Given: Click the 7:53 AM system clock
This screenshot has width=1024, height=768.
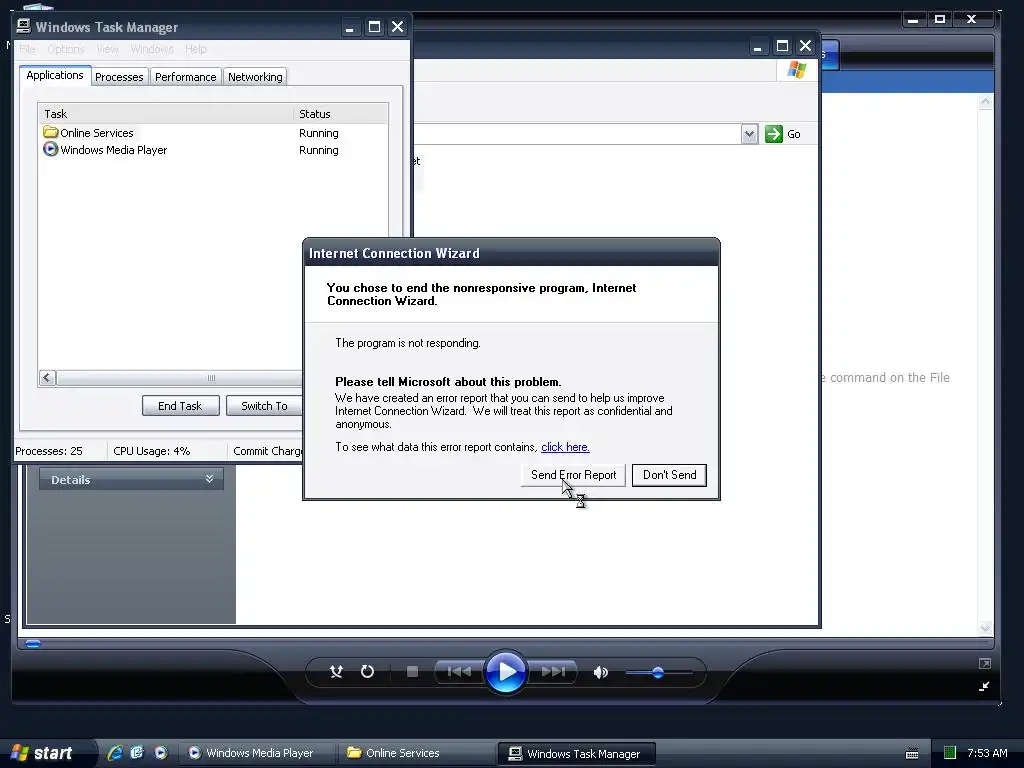Looking at the screenshot, I should (x=987, y=753).
